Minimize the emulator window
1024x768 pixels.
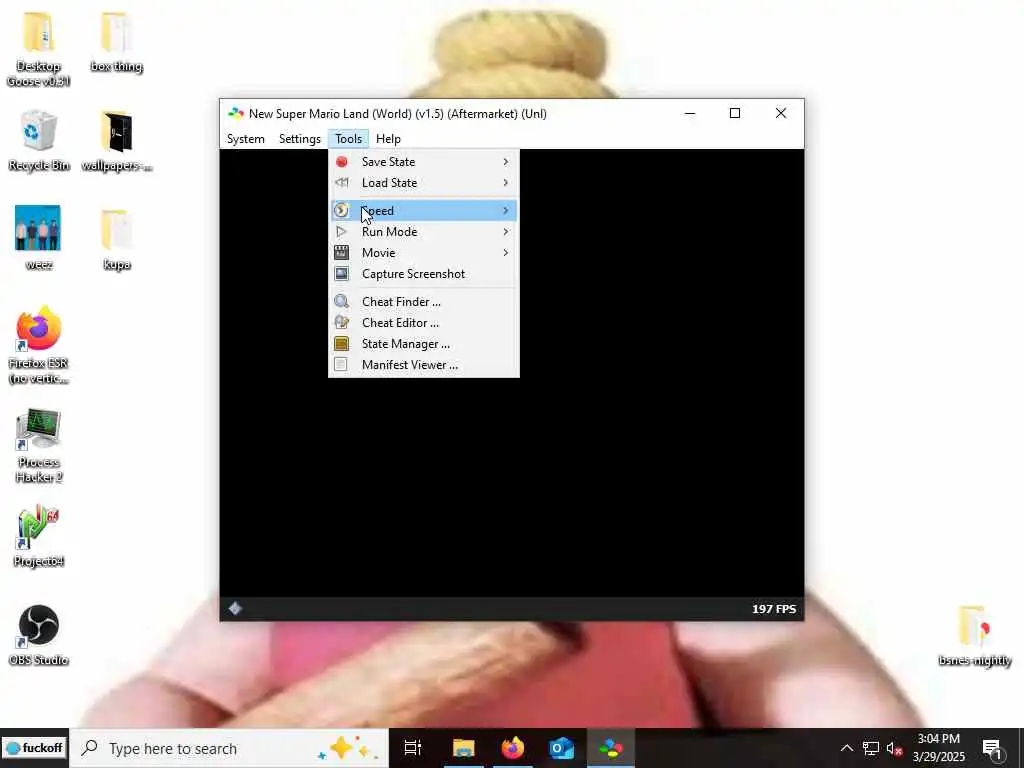tap(690, 114)
